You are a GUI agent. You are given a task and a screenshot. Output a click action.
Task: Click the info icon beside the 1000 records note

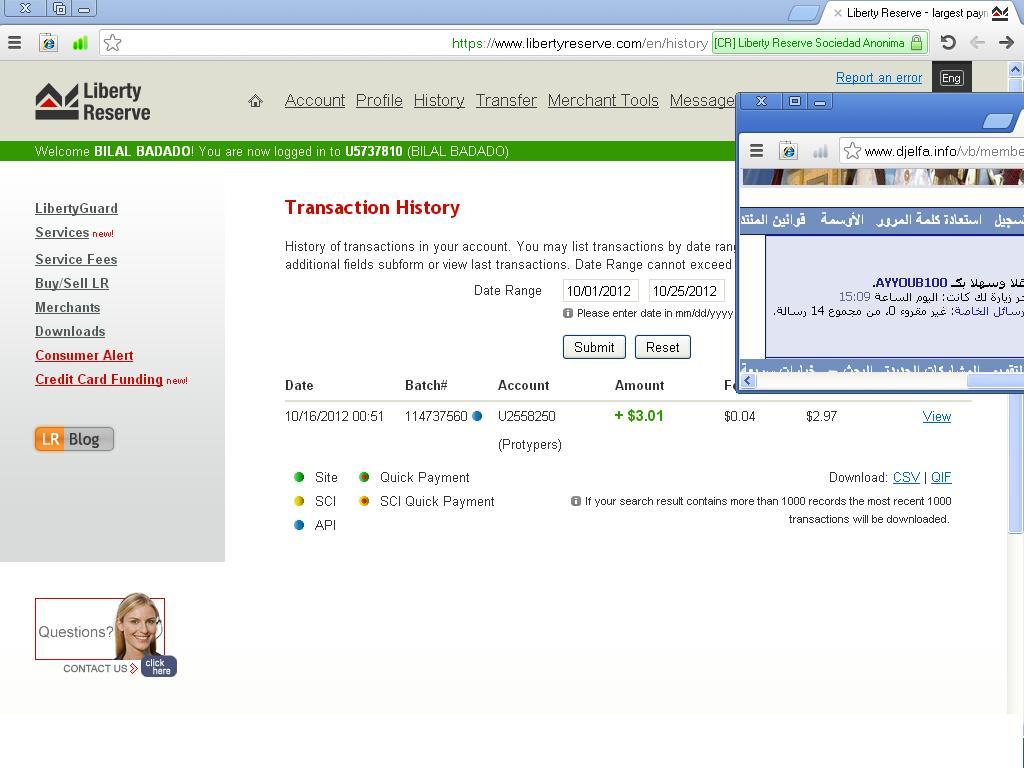coord(575,501)
